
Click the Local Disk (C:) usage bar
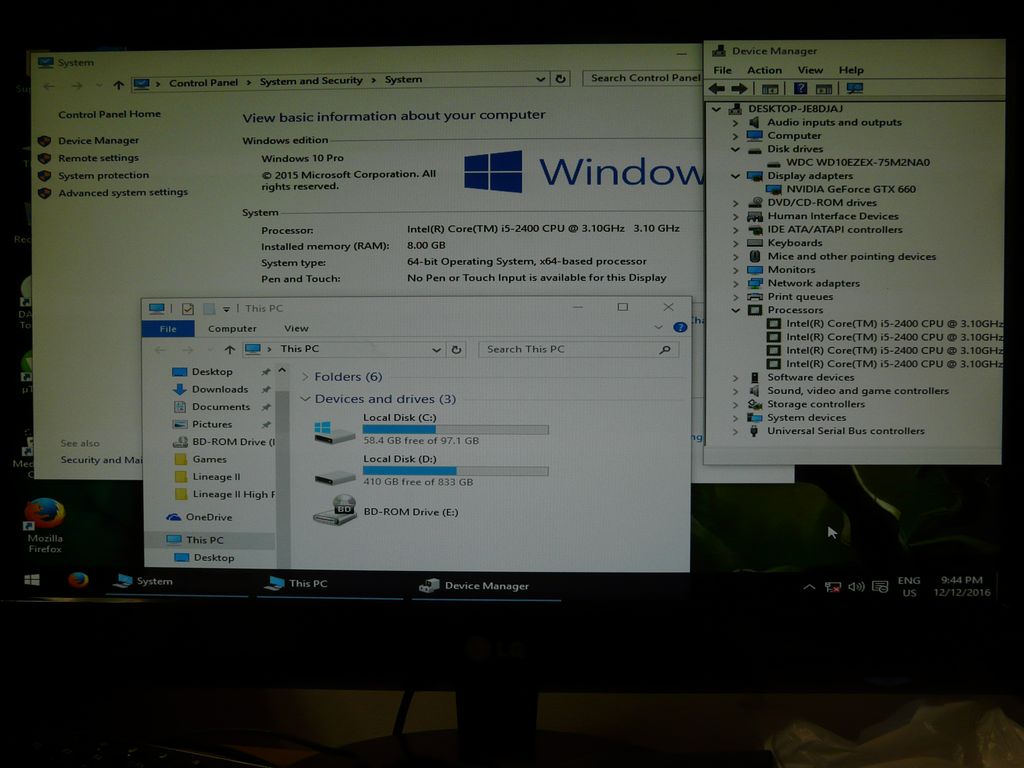pyautogui.click(x=455, y=430)
